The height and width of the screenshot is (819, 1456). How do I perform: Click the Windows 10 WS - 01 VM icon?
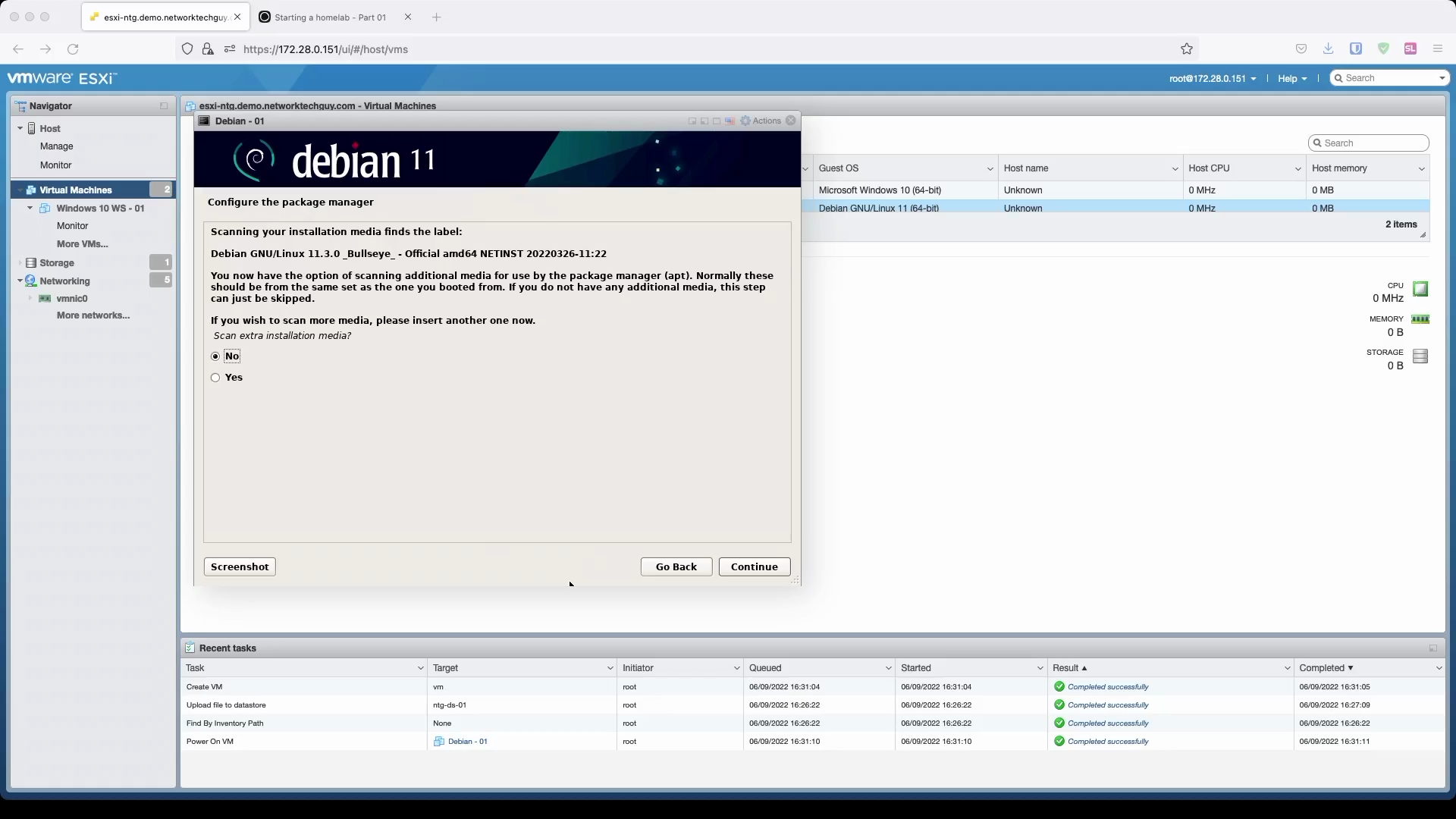tap(45, 209)
